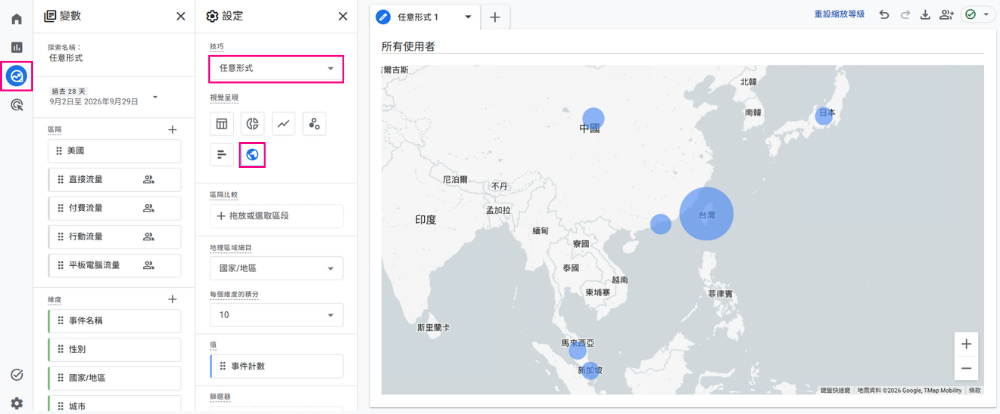Select the geo map visualization icon
The height and width of the screenshot is (414, 1000).
[x=253, y=154]
